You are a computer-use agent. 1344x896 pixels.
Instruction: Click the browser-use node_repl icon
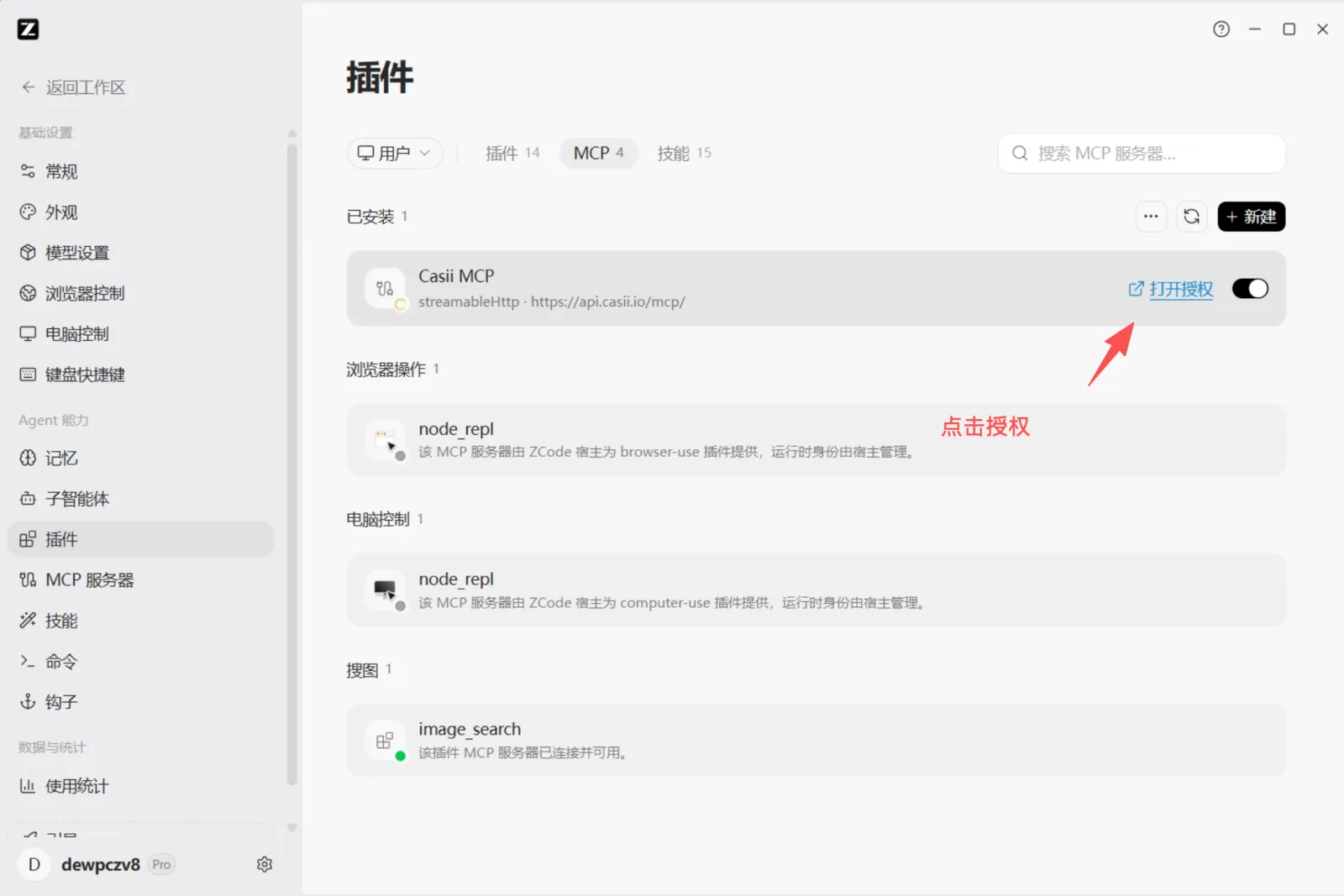click(x=385, y=440)
